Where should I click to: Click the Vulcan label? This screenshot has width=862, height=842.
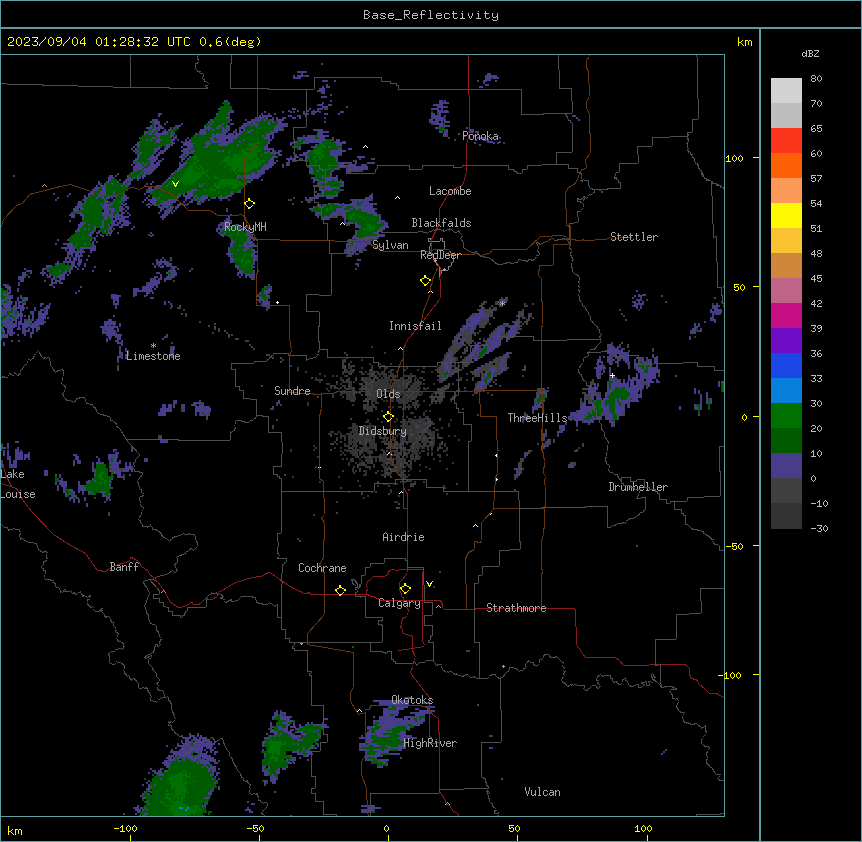pyautogui.click(x=543, y=792)
